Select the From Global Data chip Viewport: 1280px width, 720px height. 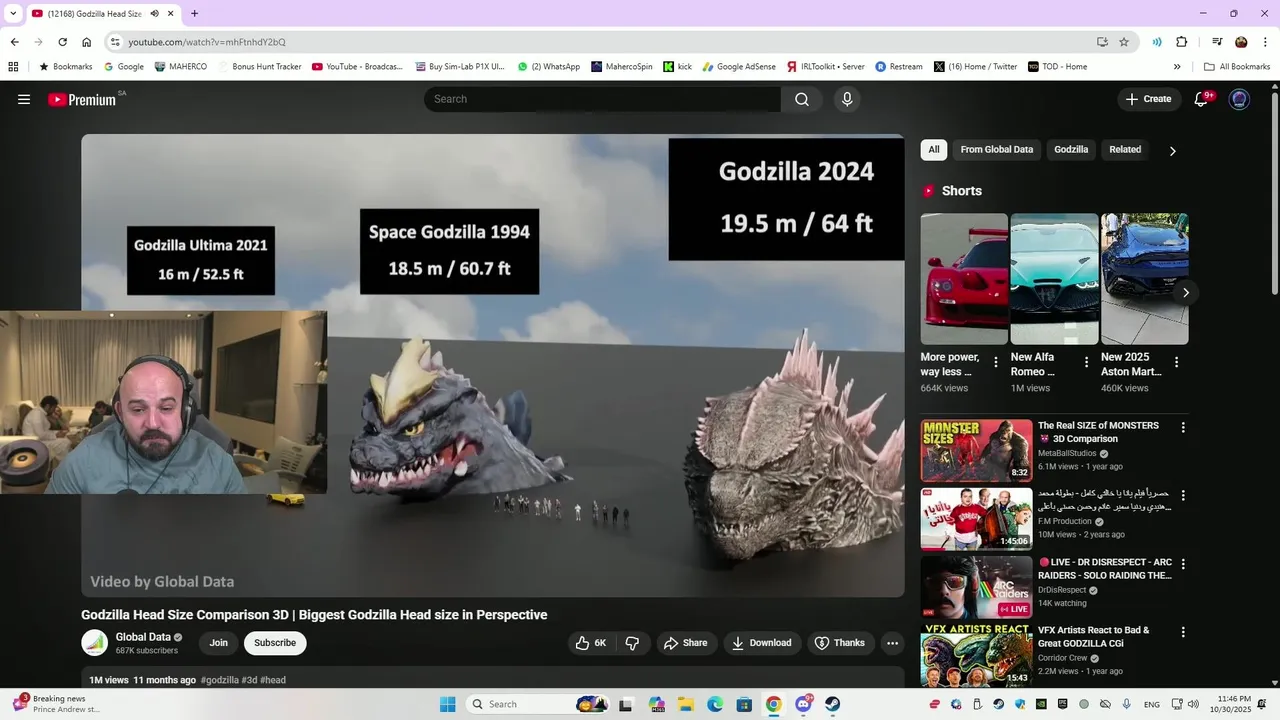coord(997,150)
